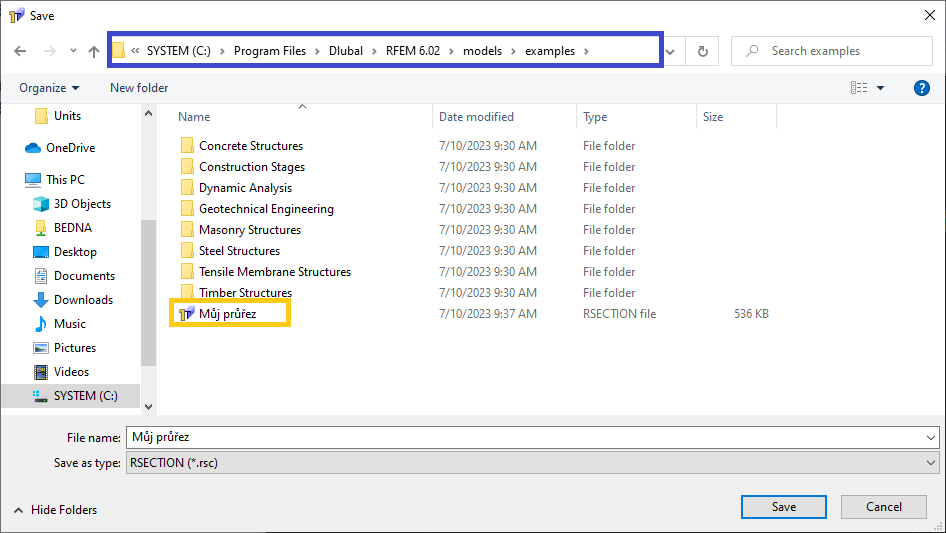The image size is (946, 533).
Task: Go up one folder level
Action: (94, 51)
